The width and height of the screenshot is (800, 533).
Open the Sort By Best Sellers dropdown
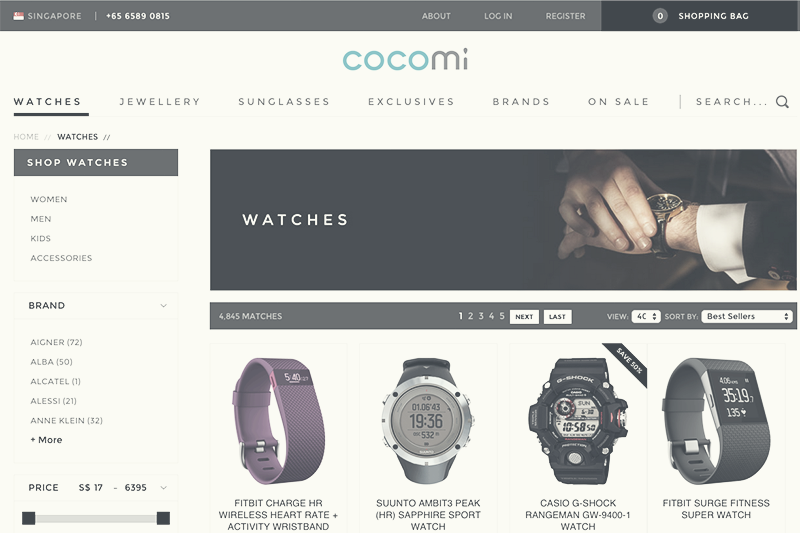[747, 316]
